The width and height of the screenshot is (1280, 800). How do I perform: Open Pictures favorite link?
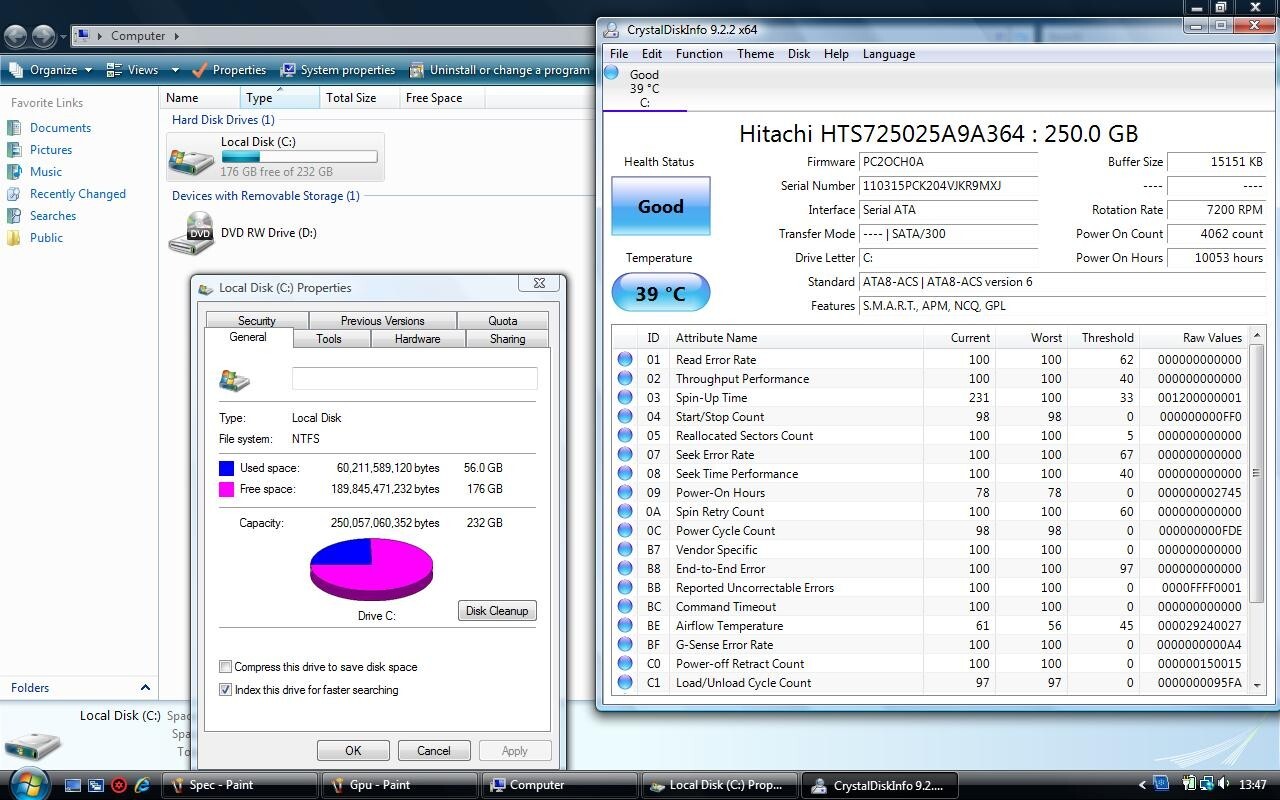coord(50,150)
